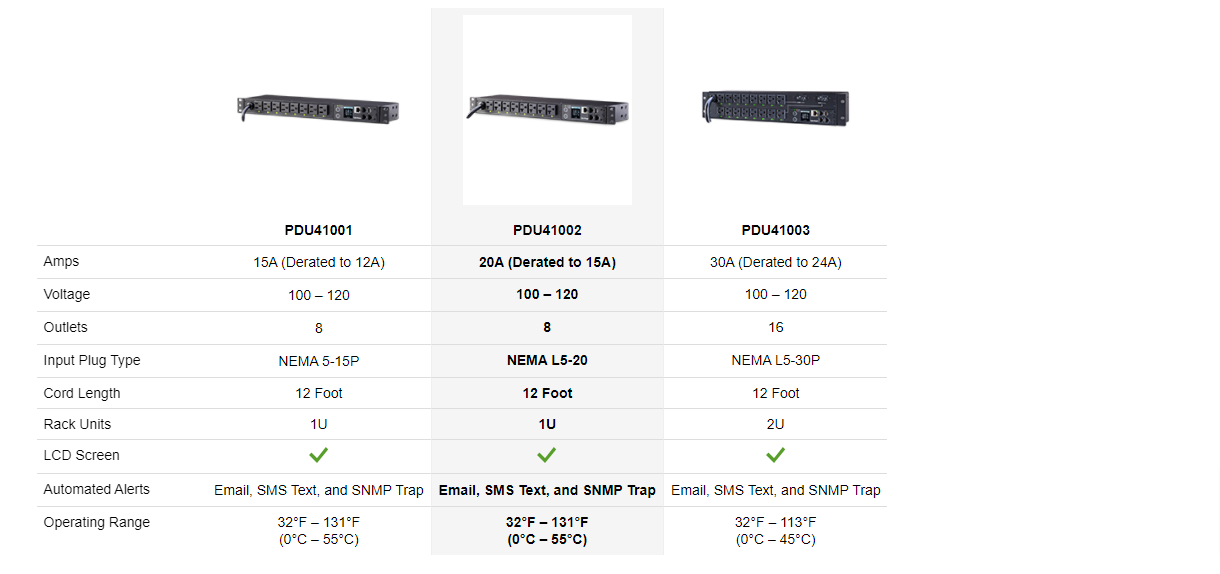Click the PDU41003 product image
This screenshot has height=574, width=1220.
(x=775, y=107)
